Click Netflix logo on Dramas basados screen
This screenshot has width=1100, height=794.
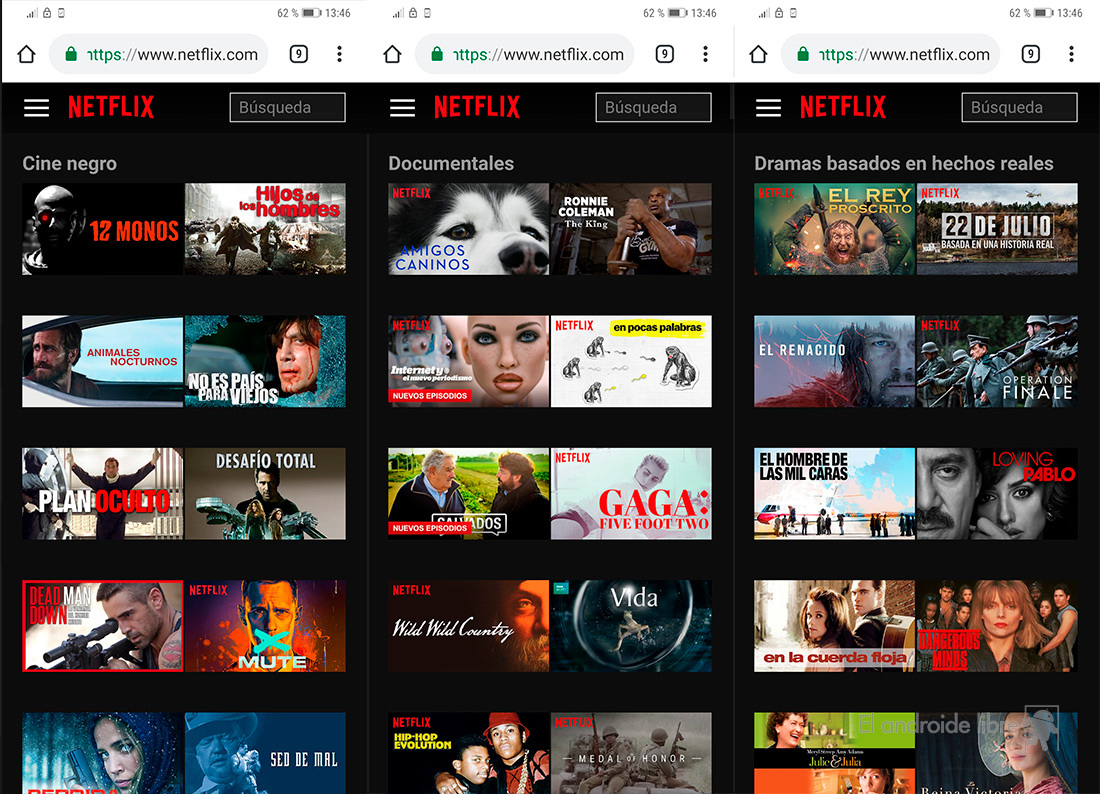(x=843, y=108)
